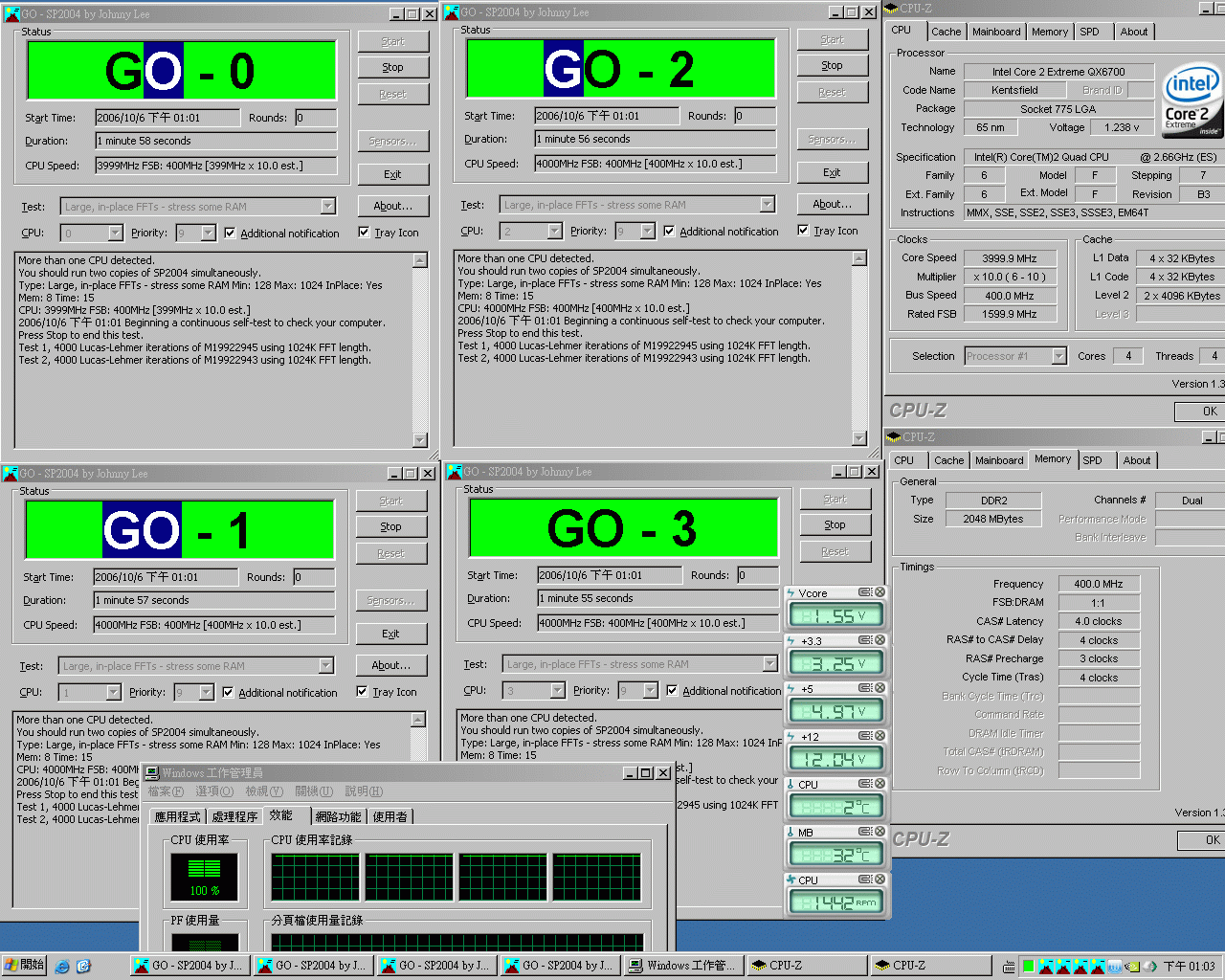
Task: Close the +12 voltage monitor widget
Action: 880,736
